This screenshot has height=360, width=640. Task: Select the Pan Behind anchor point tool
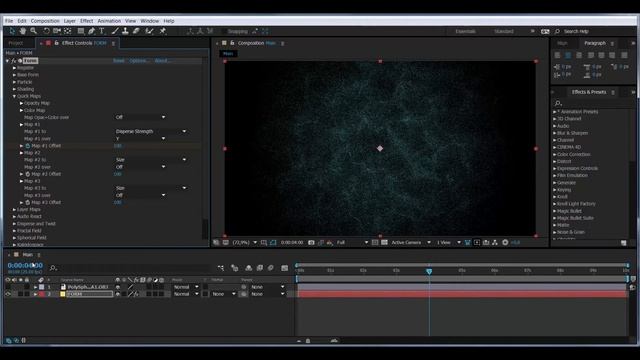tap(68, 31)
